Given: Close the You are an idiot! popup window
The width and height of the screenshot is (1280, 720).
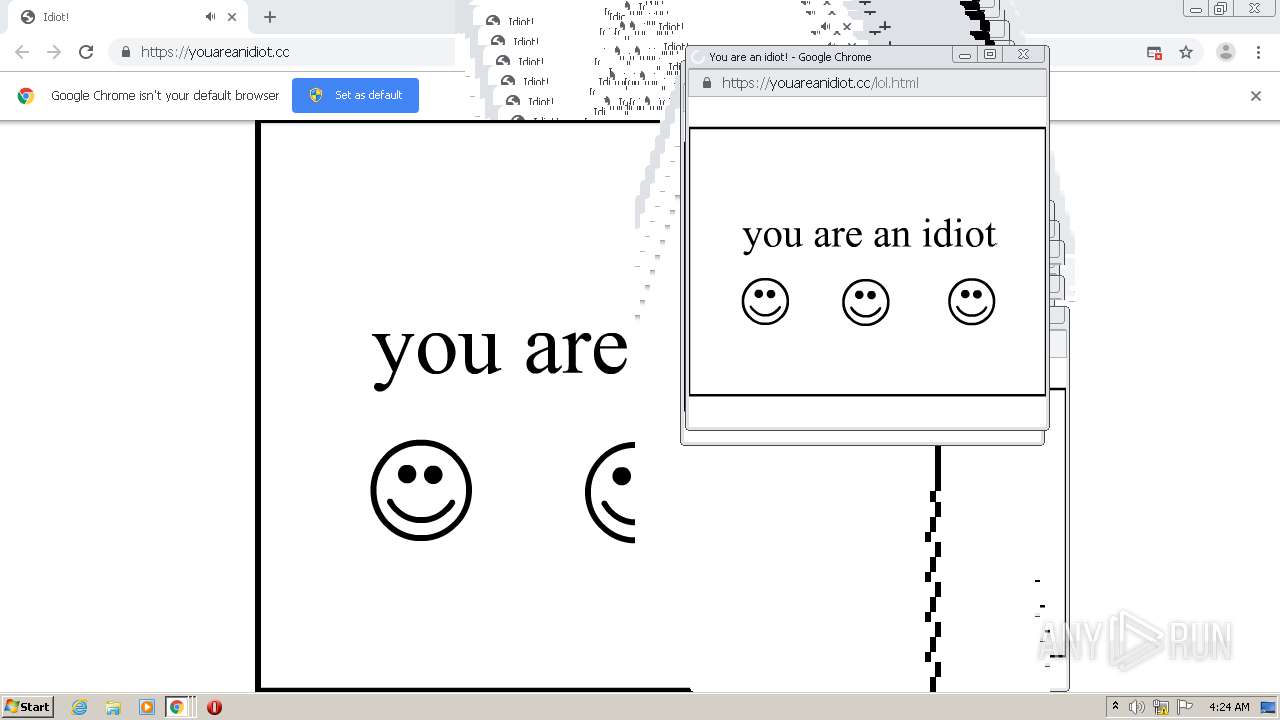Looking at the screenshot, I should tap(1023, 55).
